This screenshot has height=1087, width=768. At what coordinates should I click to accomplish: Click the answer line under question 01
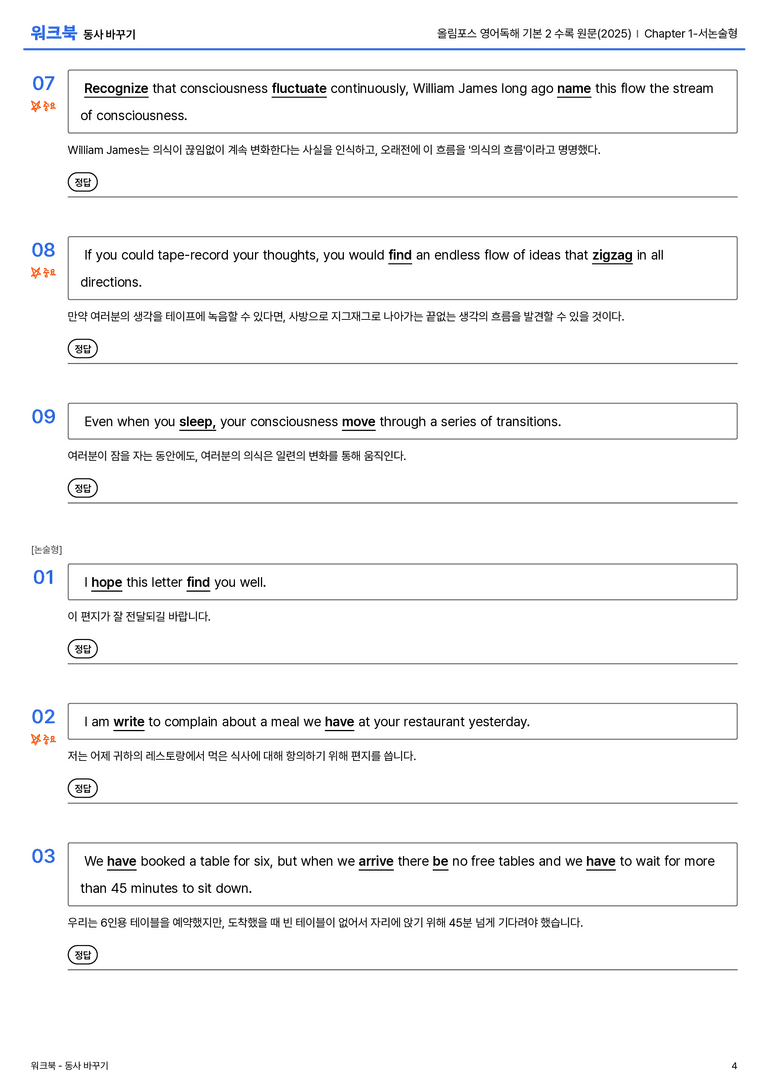click(402, 663)
